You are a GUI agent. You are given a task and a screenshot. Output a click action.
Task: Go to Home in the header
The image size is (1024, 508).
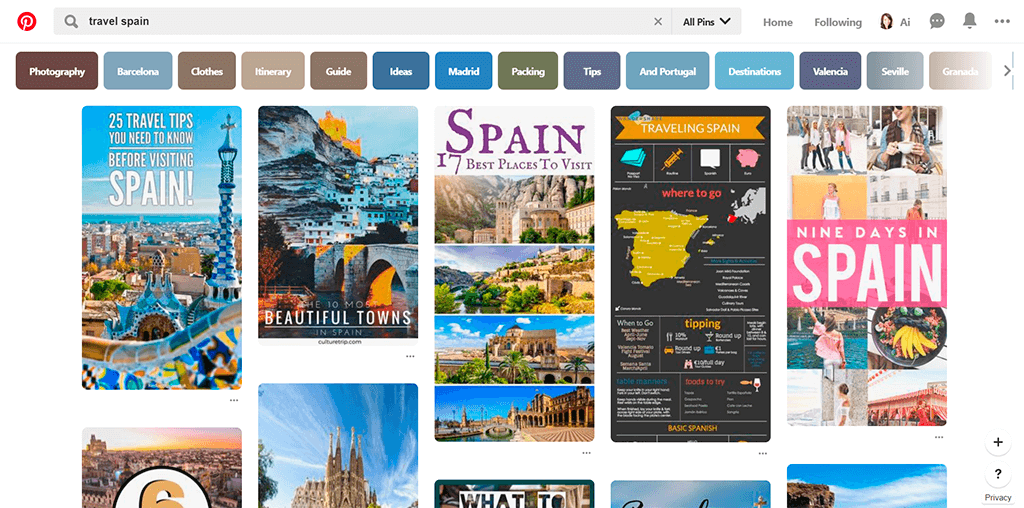(778, 22)
